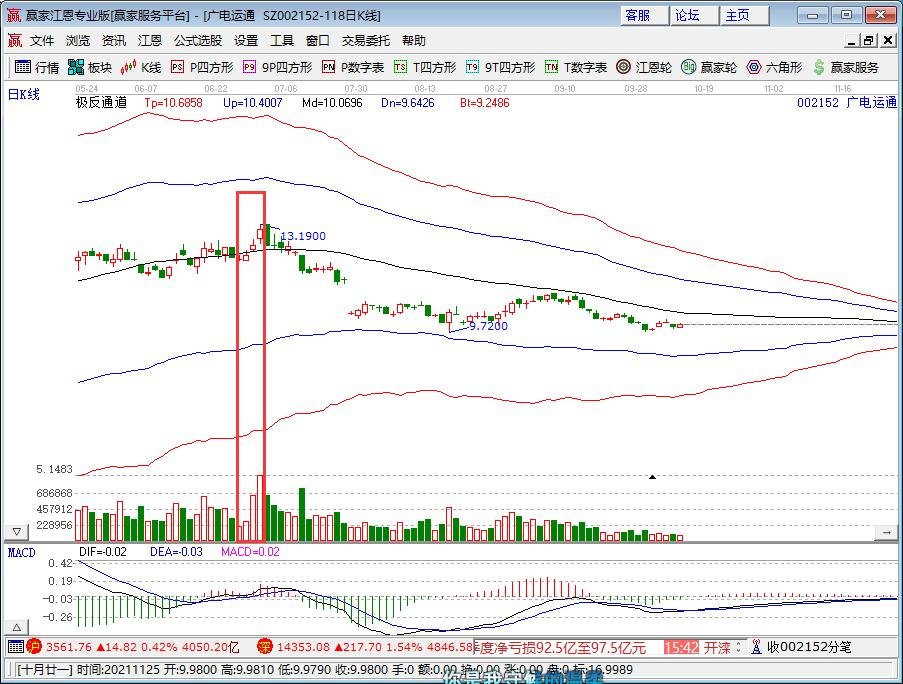Open the 论坛 forum link
Screen dimensions: 903x684
[688, 15]
